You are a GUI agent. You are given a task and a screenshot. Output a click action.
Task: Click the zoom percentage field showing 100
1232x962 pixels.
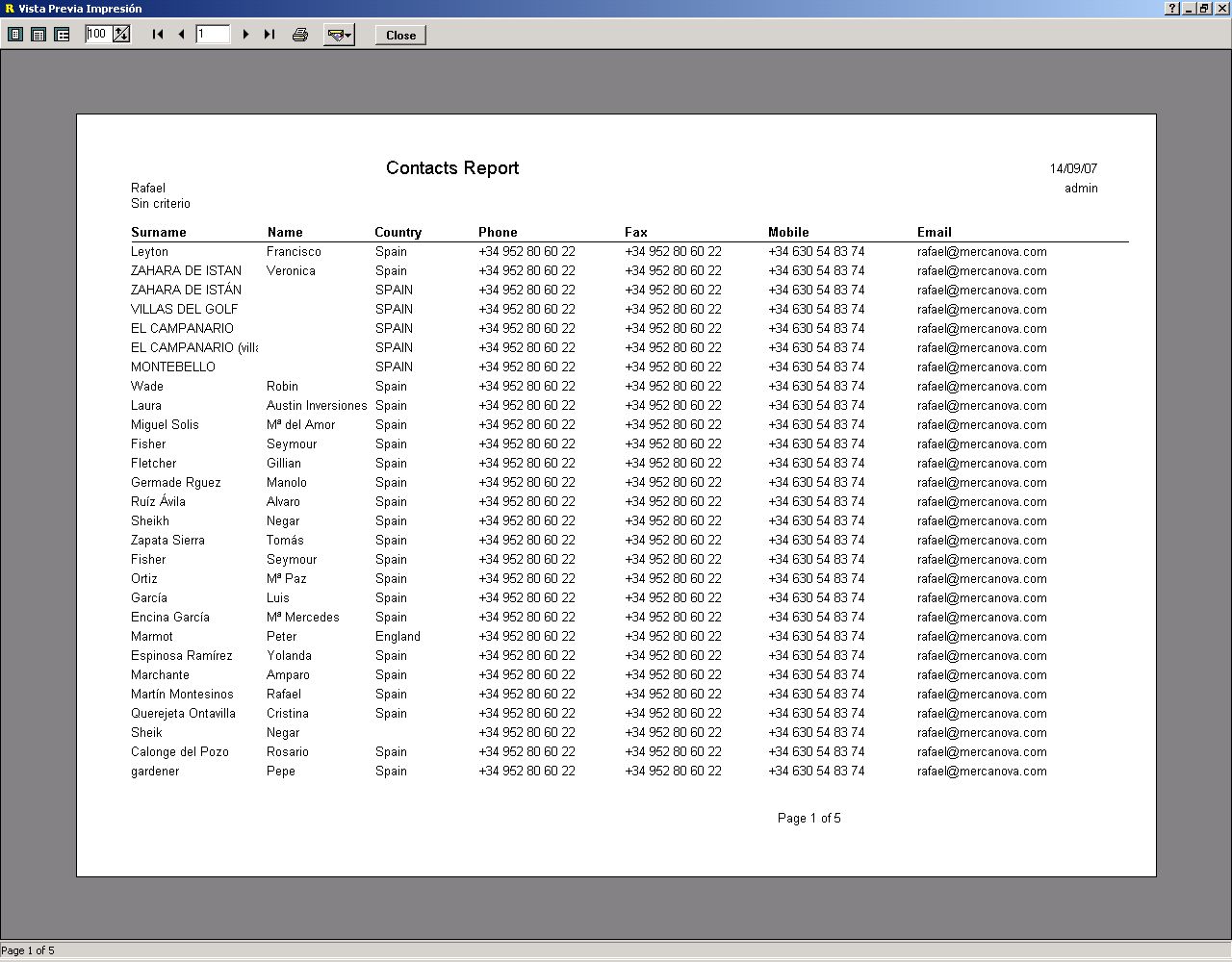point(98,34)
